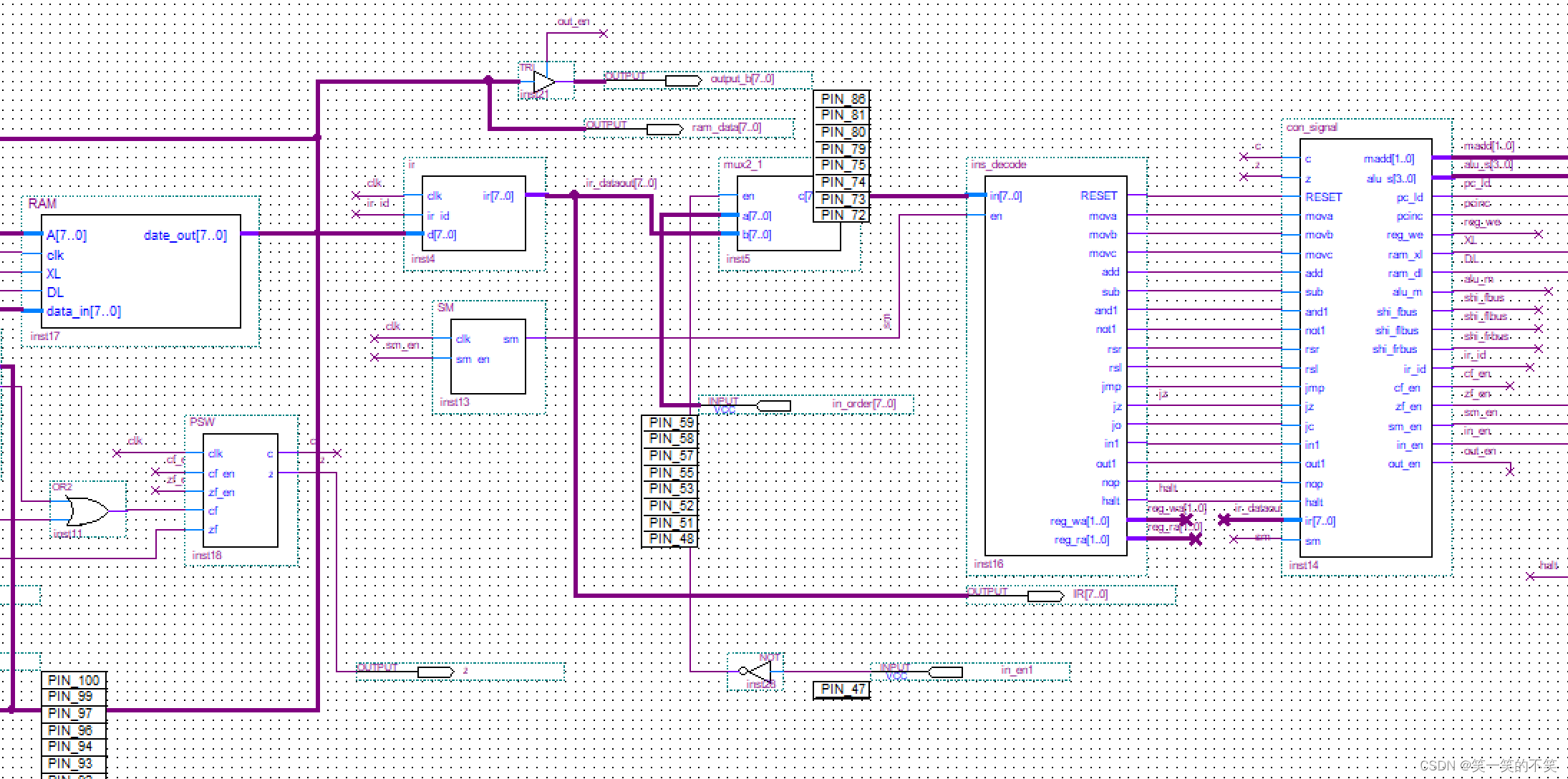Click pin assignment PIN_99
This screenshot has width=1568, height=779.
(x=73, y=696)
